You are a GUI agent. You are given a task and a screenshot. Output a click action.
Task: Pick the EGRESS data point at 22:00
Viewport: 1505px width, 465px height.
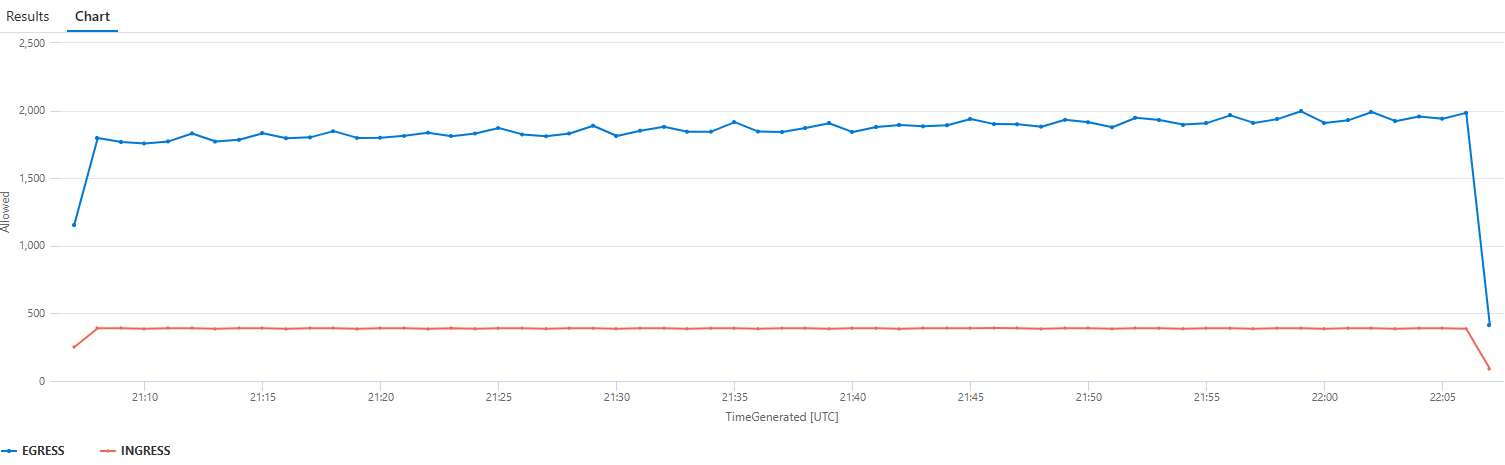point(1324,123)
